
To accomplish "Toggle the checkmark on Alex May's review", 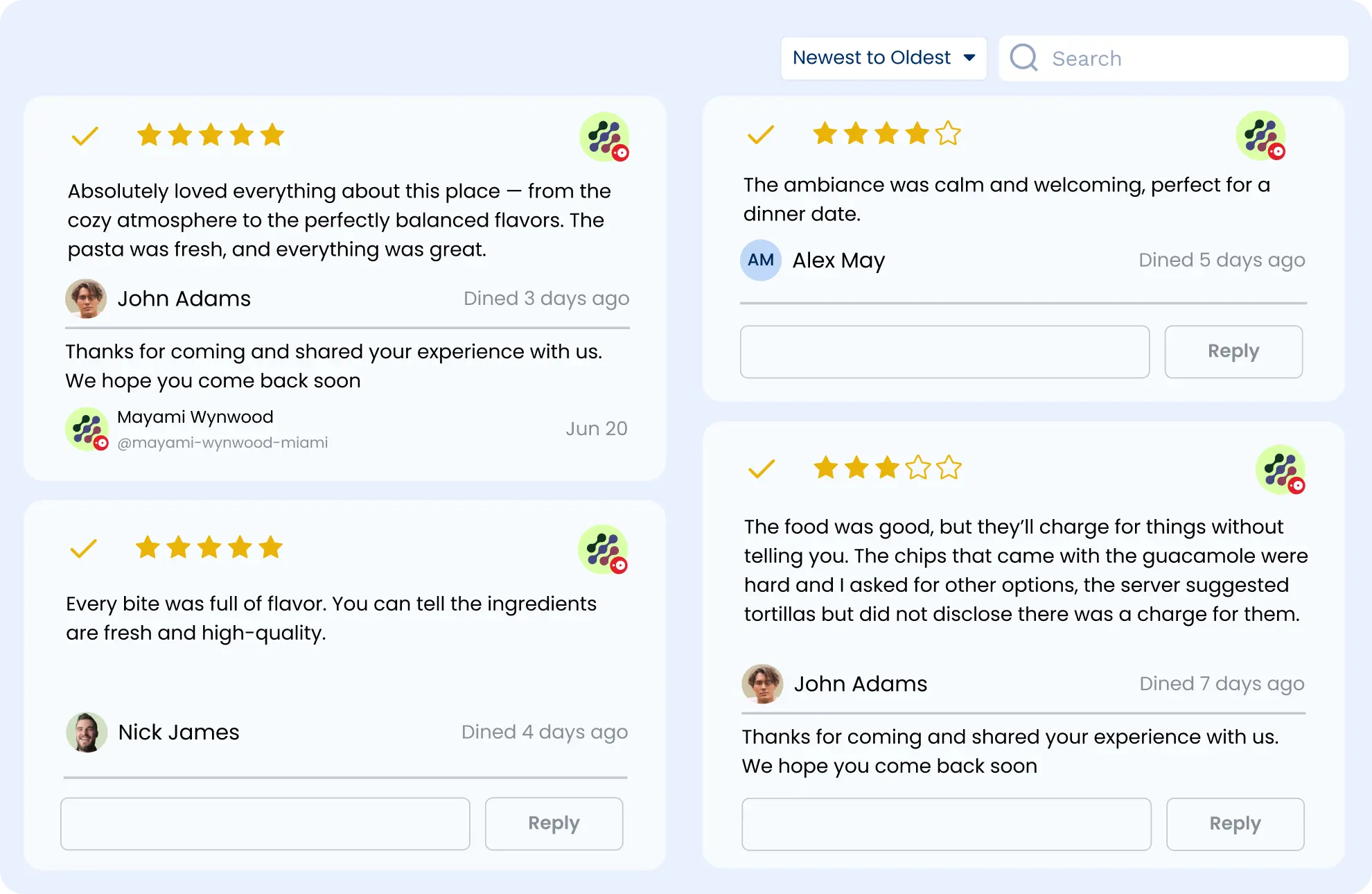I will pyautogui.click(x=760, y=135).
